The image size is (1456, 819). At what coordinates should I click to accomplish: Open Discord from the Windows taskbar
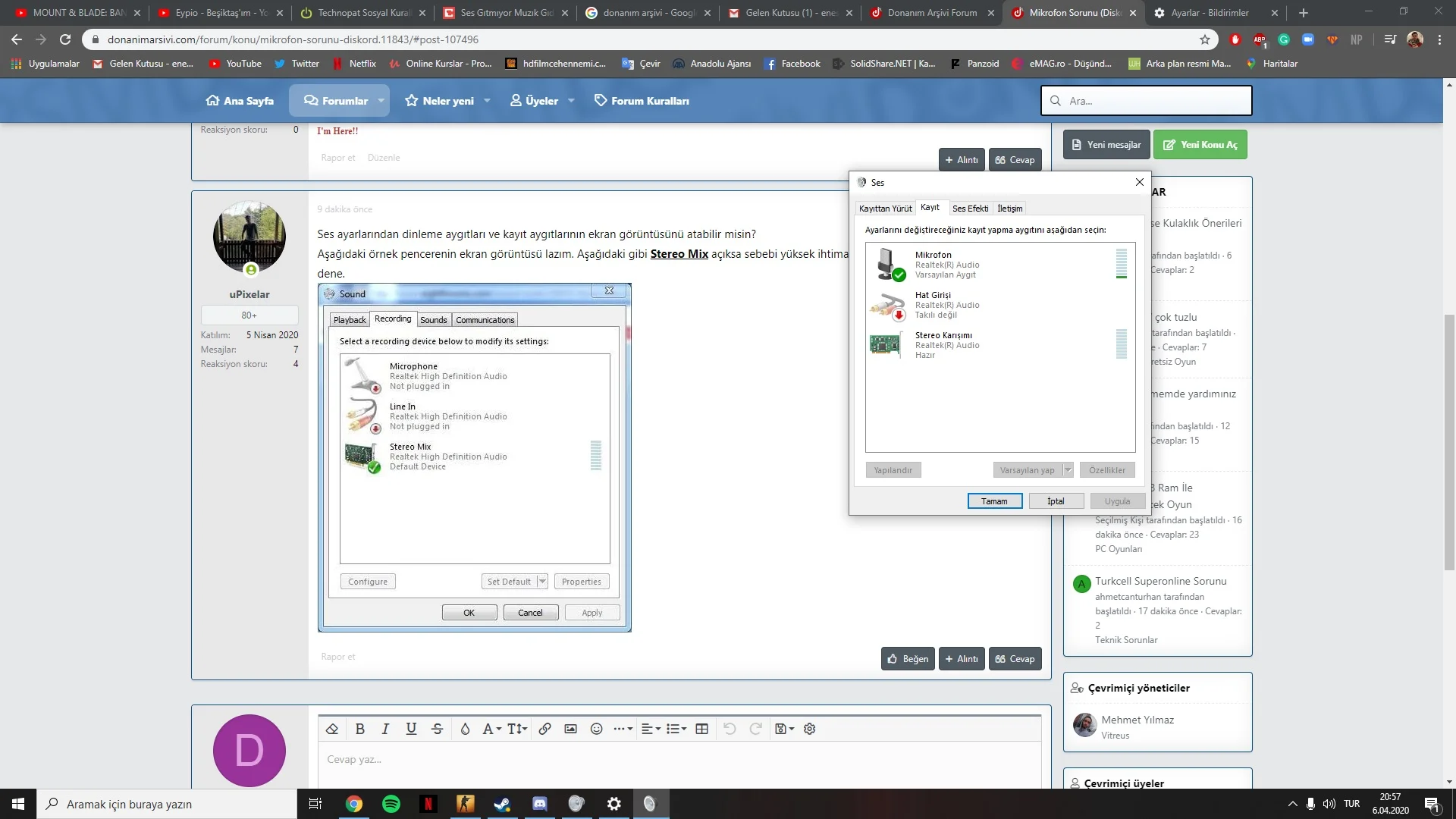[x=539, y=804]
